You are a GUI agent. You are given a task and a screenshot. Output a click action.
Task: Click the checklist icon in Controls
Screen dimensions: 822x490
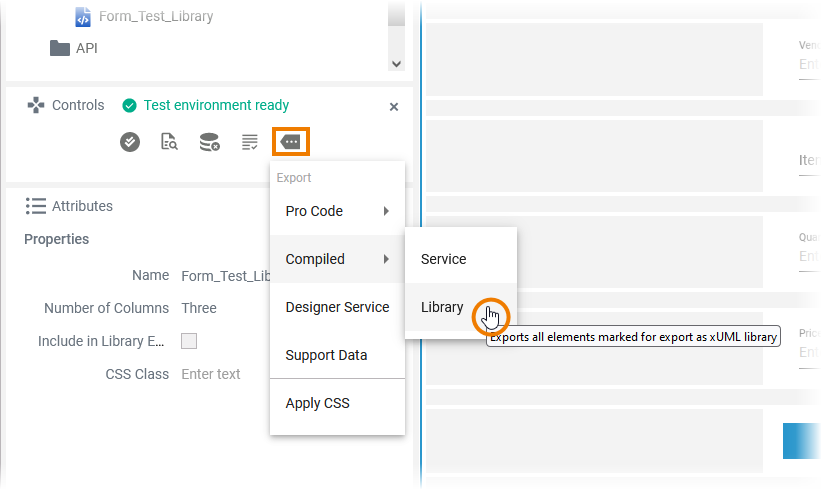point(250,143)
